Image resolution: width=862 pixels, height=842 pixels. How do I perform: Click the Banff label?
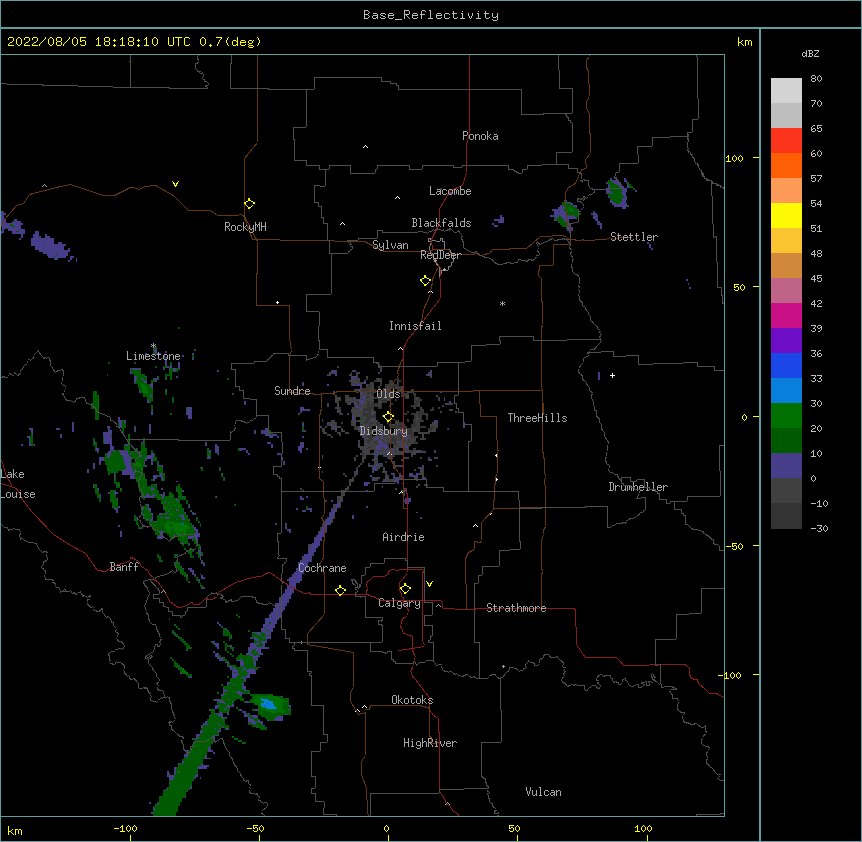pos(124,567)
